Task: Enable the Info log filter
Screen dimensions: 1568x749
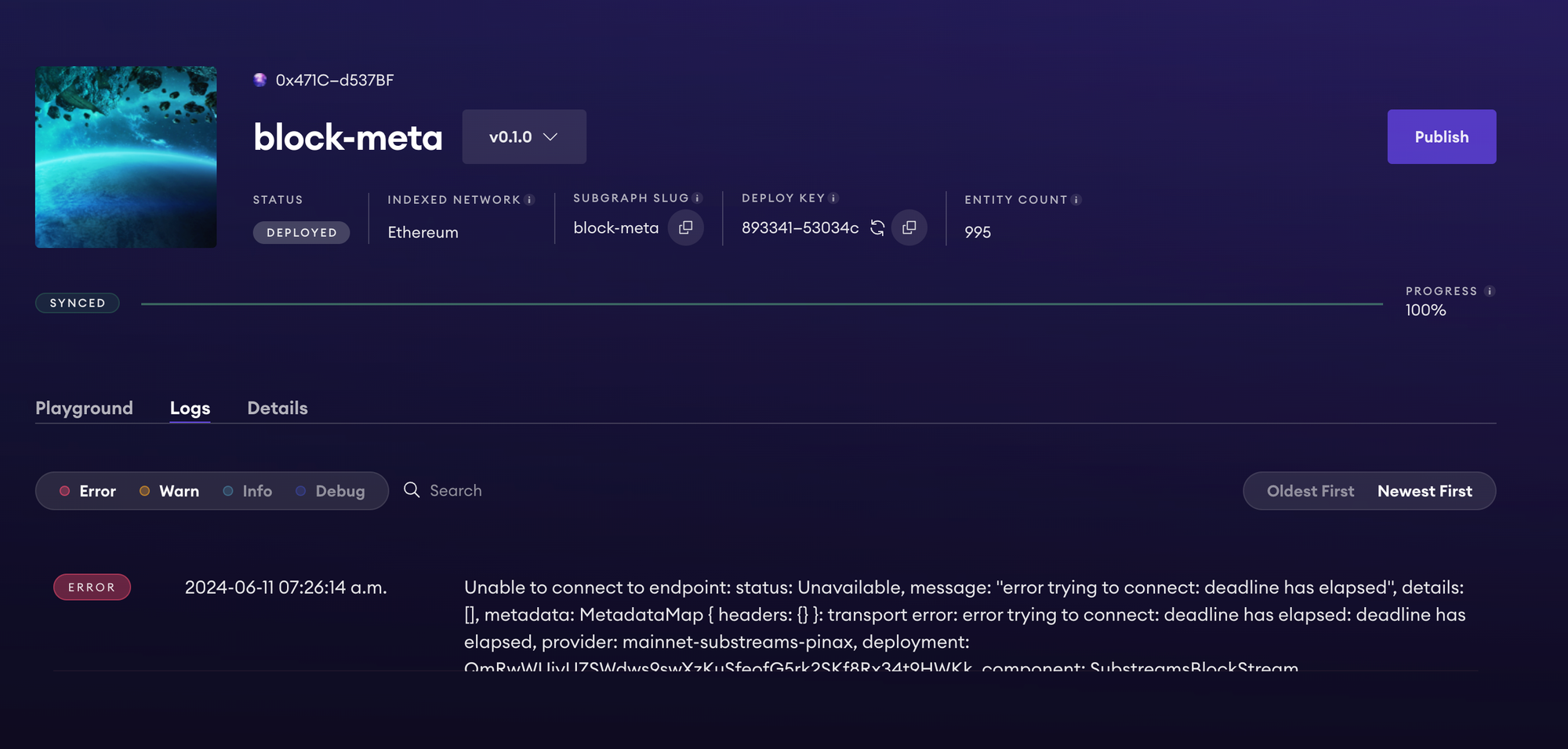Action: click(x=248, y=491)
